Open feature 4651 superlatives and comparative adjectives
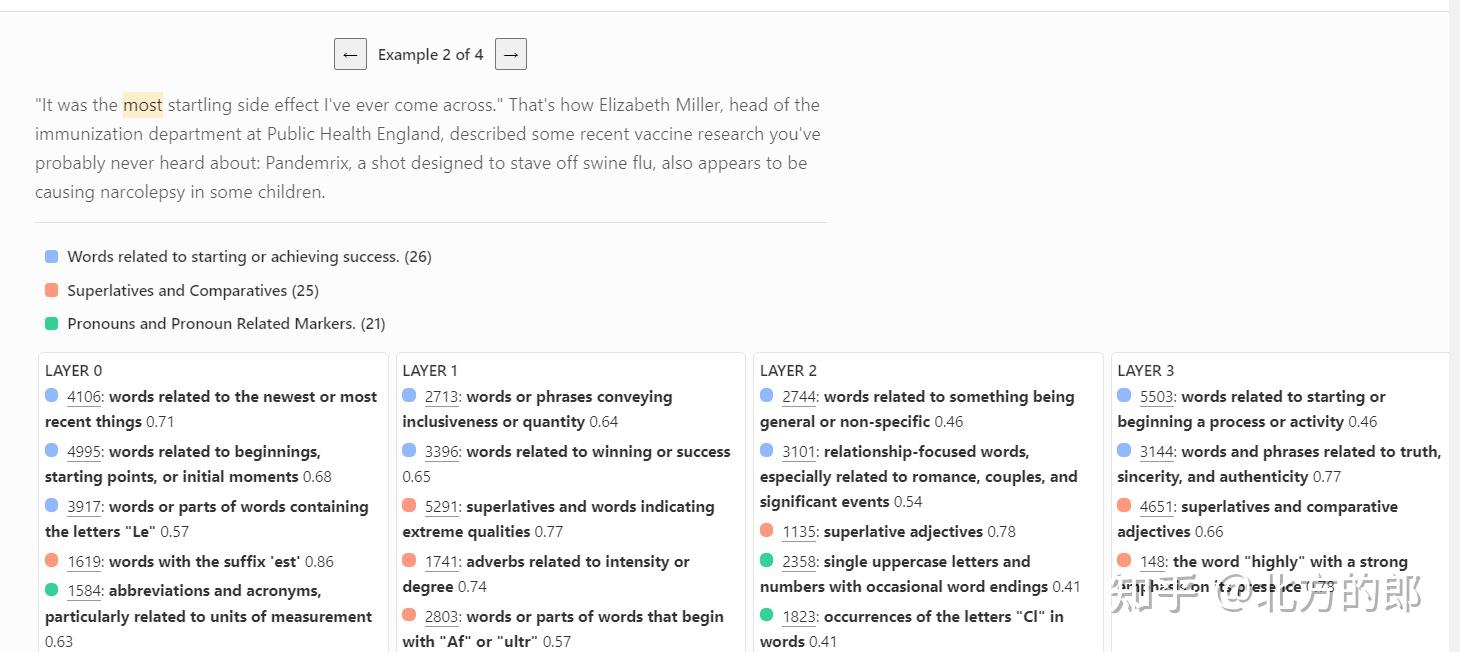The height and width of the screenshot is (652, 1460). click(1156, 507)
